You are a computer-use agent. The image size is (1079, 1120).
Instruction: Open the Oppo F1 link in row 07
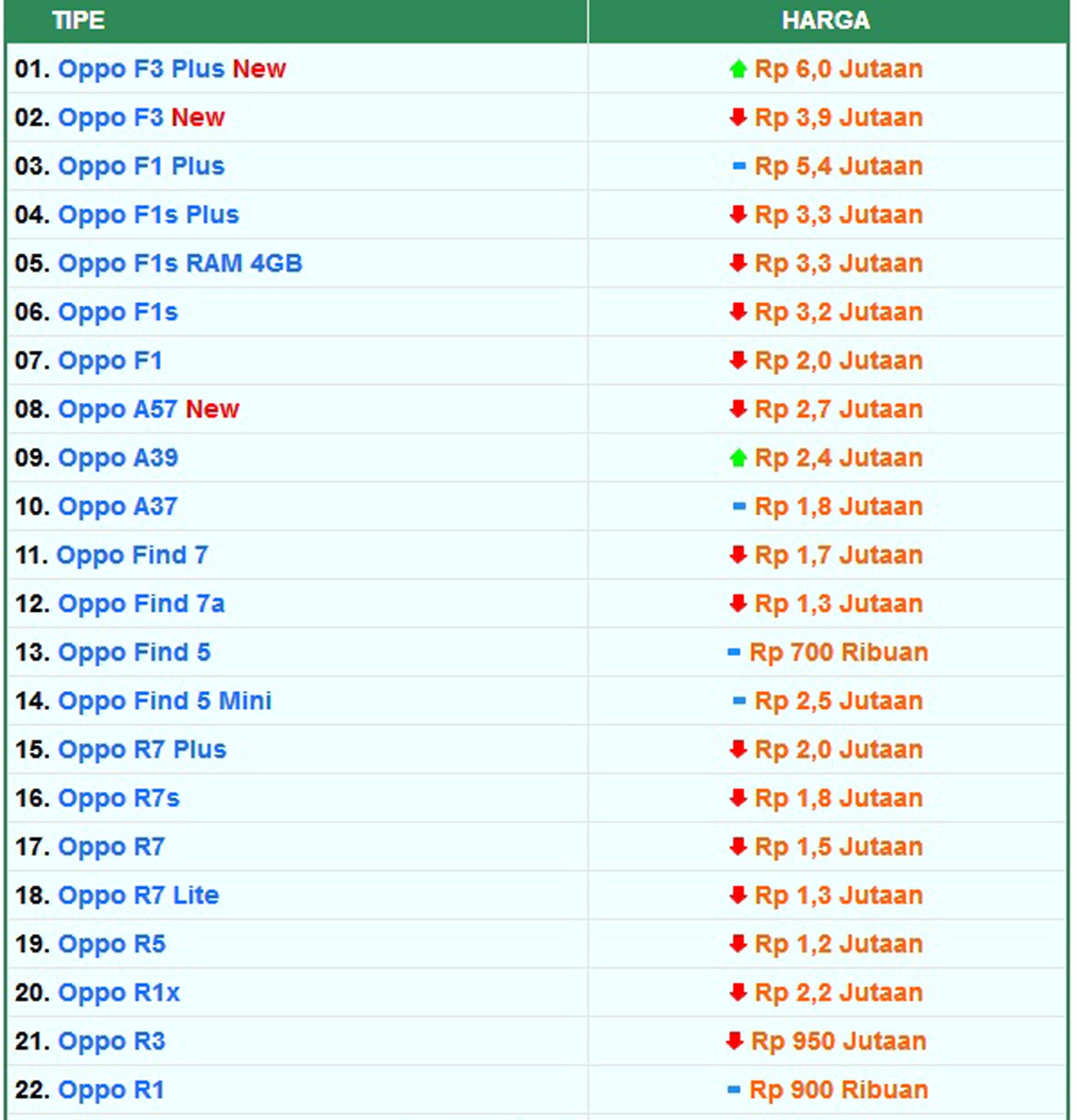coord(110,360)
